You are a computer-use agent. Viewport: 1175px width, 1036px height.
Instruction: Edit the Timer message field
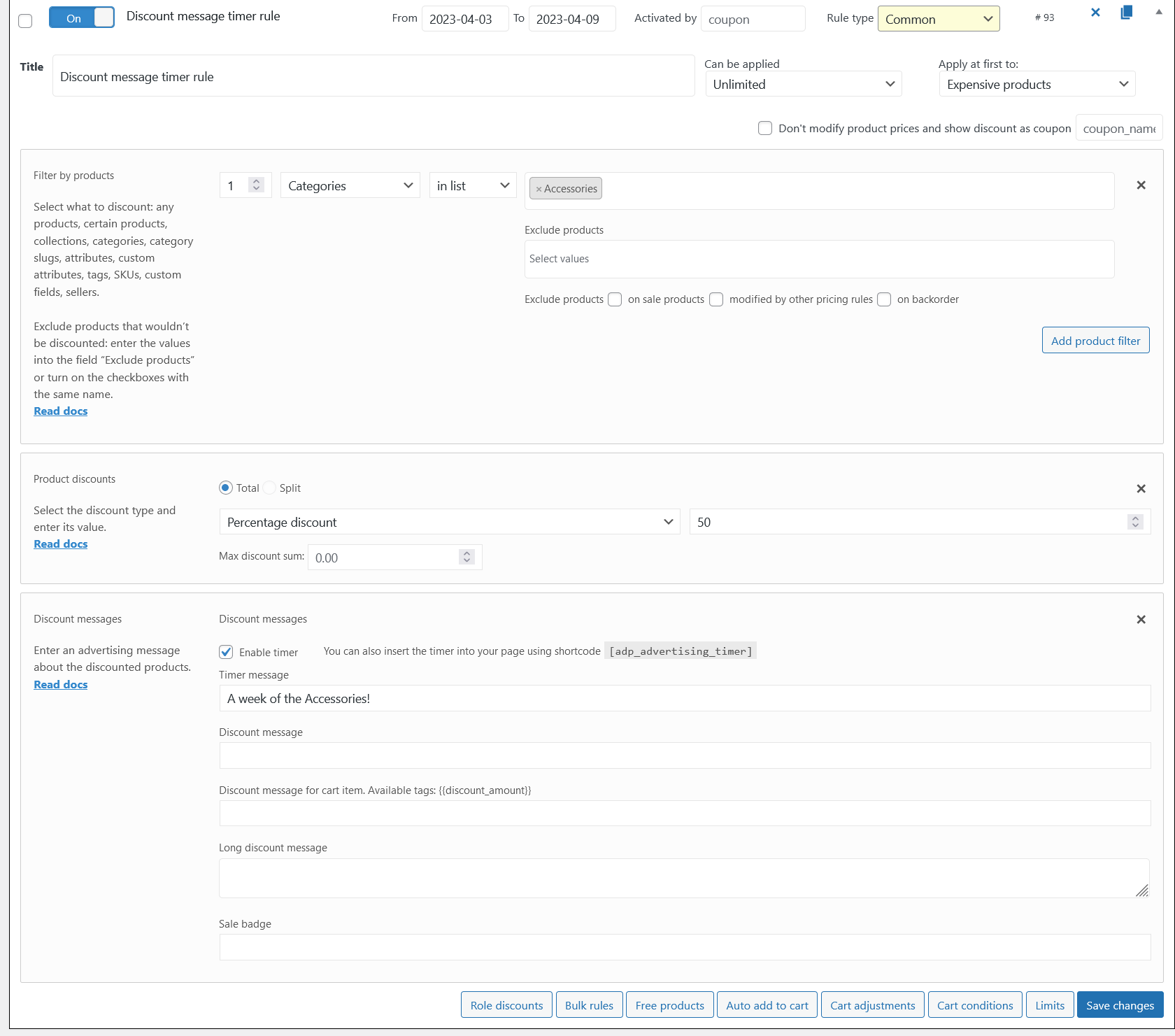tap(685, 698)
